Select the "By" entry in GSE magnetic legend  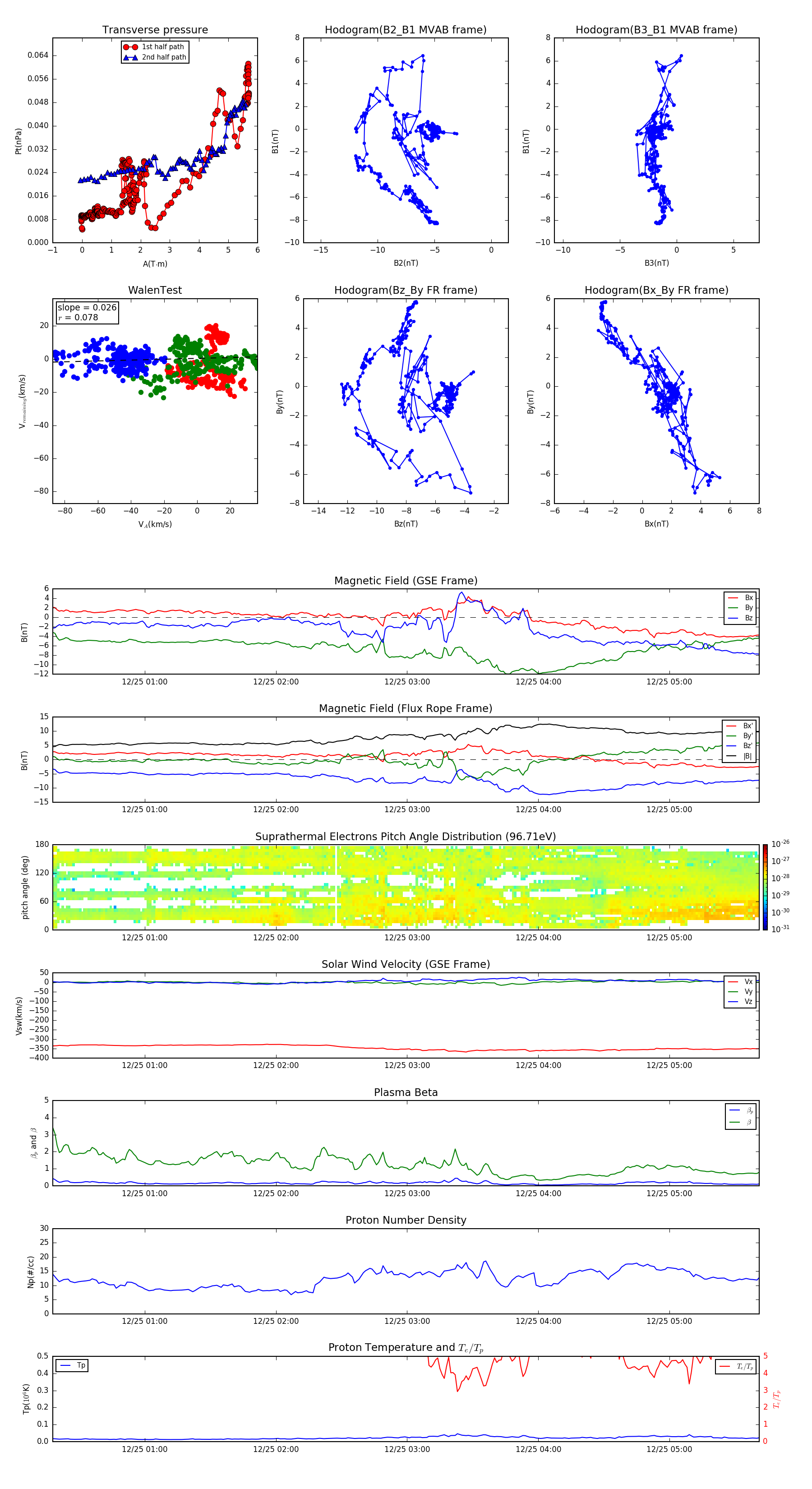740,607
